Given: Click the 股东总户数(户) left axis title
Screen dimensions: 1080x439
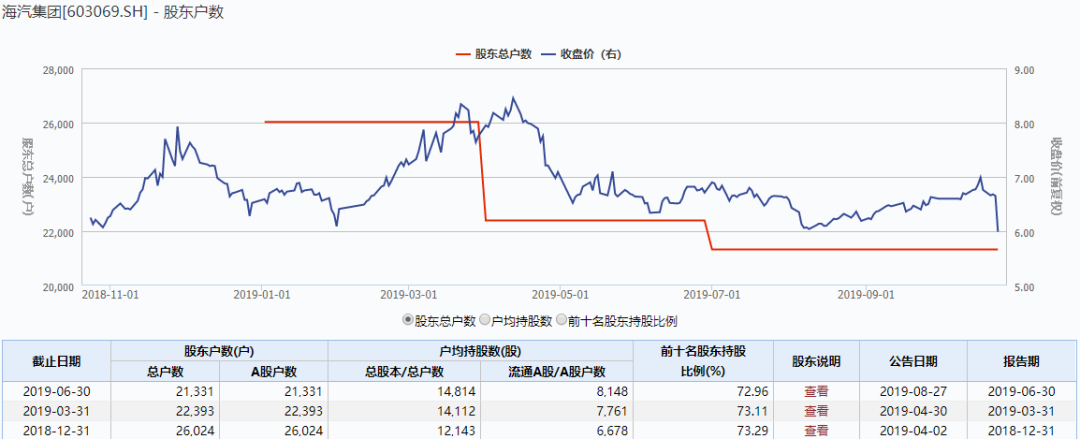Looking at the screenshot, I should point(27,177).
